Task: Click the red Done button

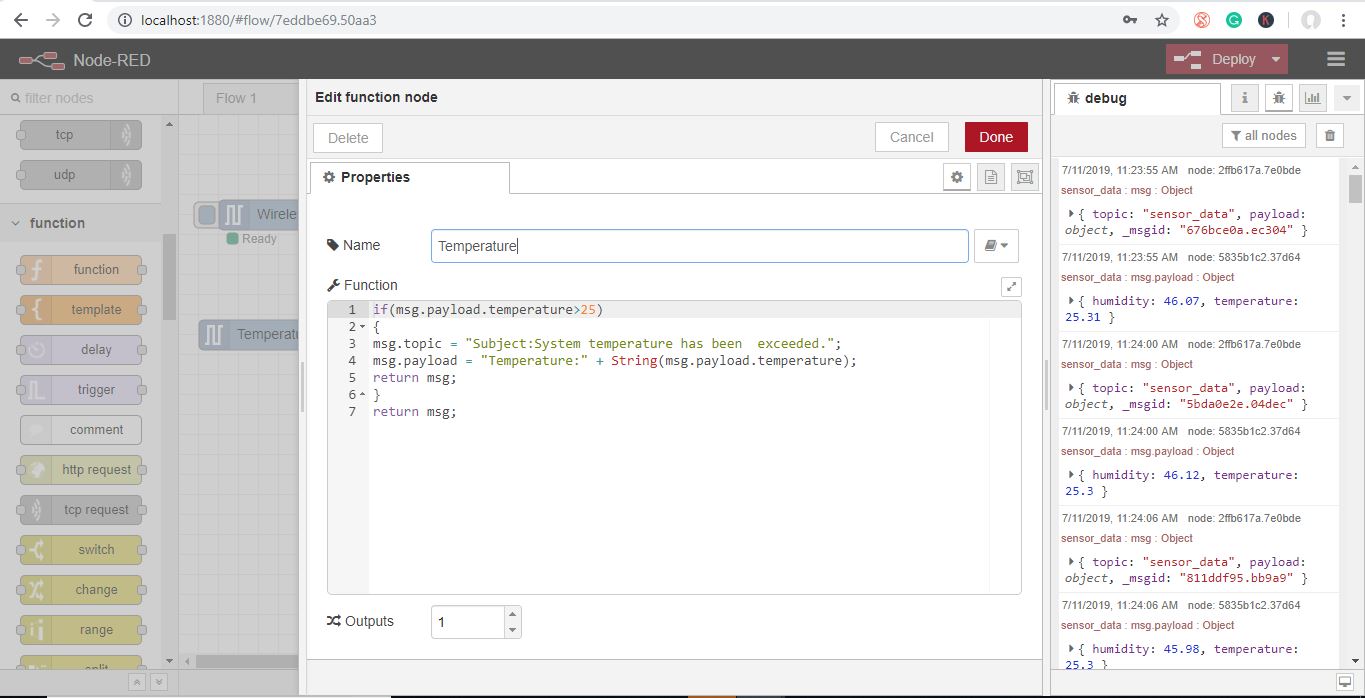Action: pyautogui.click(x=995, y=138)
